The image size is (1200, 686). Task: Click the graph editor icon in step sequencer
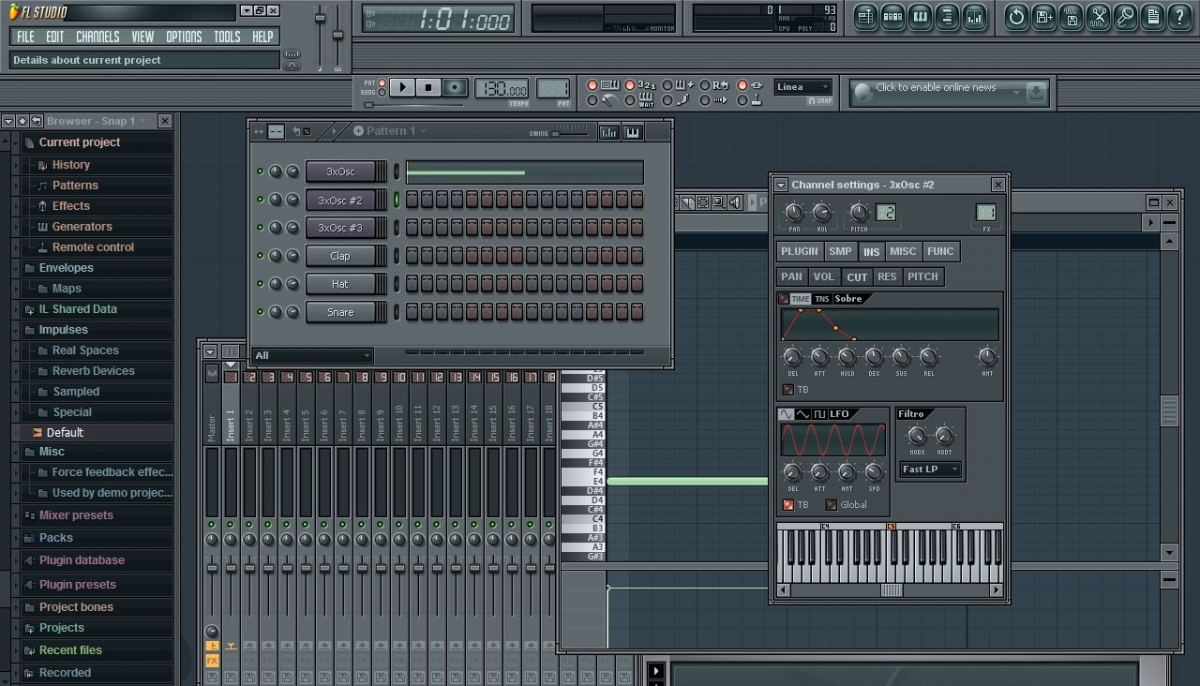tap(608, 132)
